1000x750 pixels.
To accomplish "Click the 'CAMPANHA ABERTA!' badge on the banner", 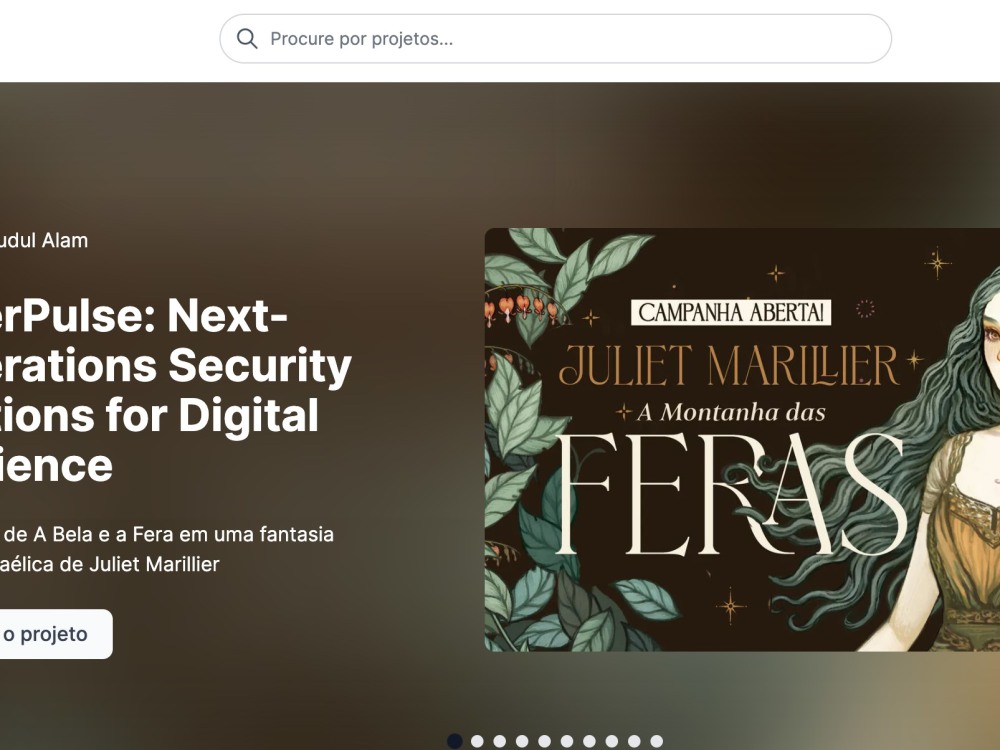I will click(x=731, y=312).
